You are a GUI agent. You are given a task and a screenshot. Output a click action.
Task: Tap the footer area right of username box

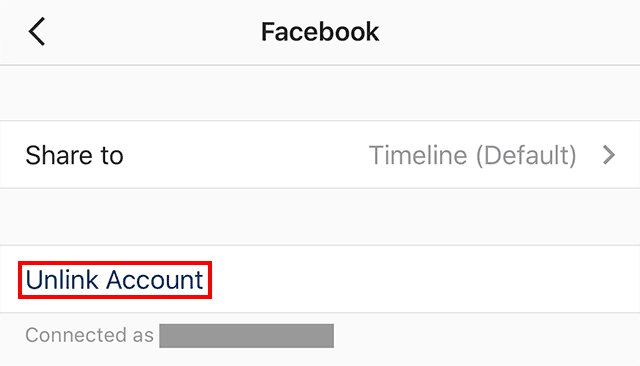487,336
